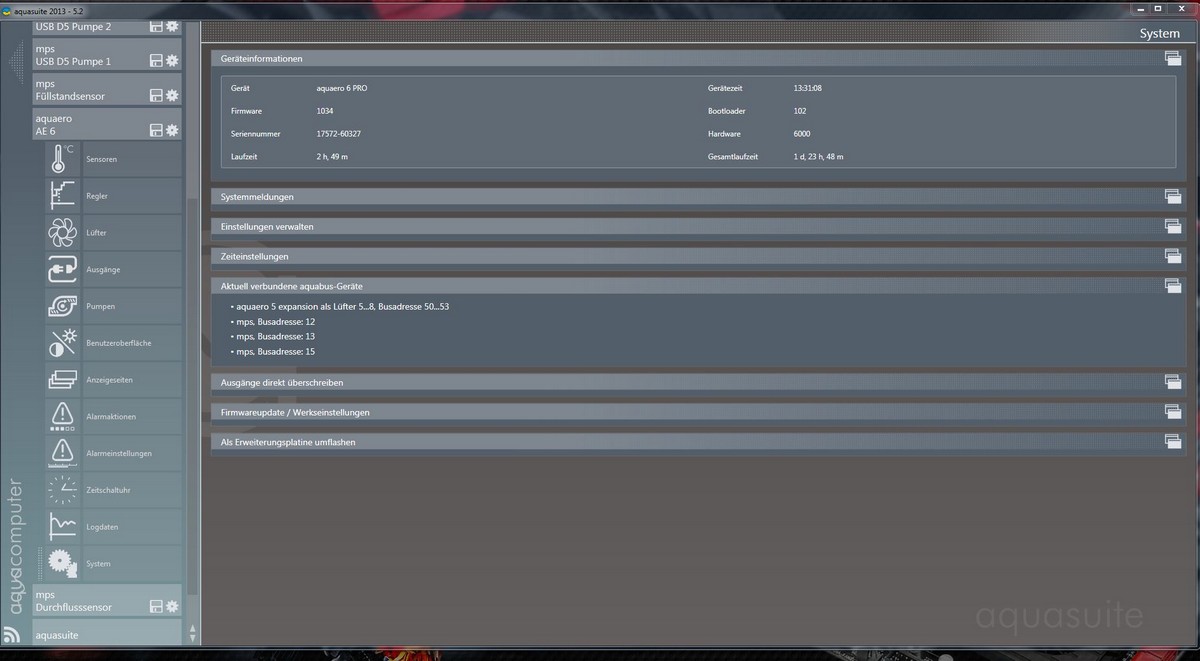Click the save icon for Füllstandsensor
This screenshot has width=1200, height=661.
156,96
